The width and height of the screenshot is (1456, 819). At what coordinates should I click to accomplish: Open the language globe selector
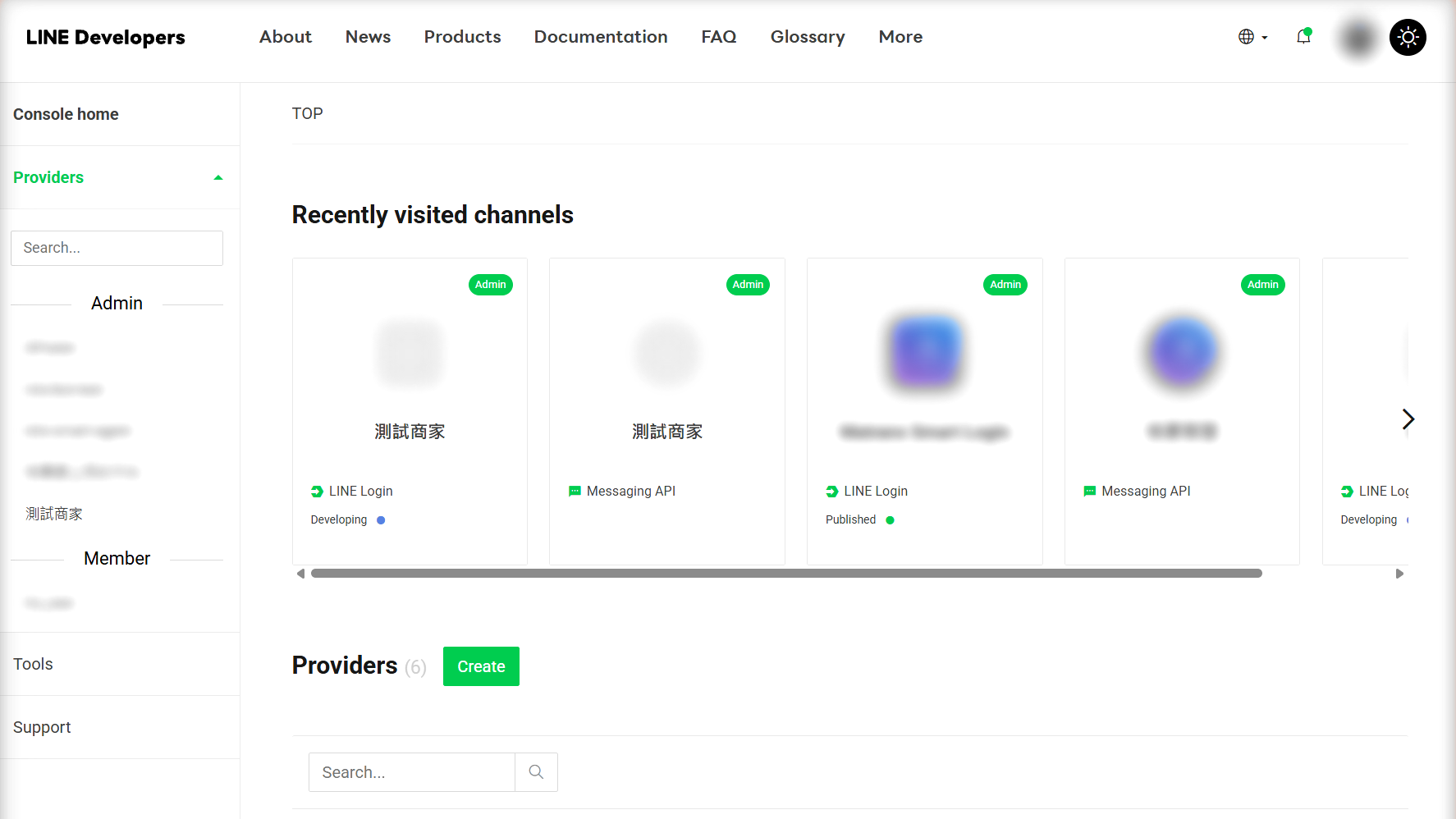click(1252, 37)
